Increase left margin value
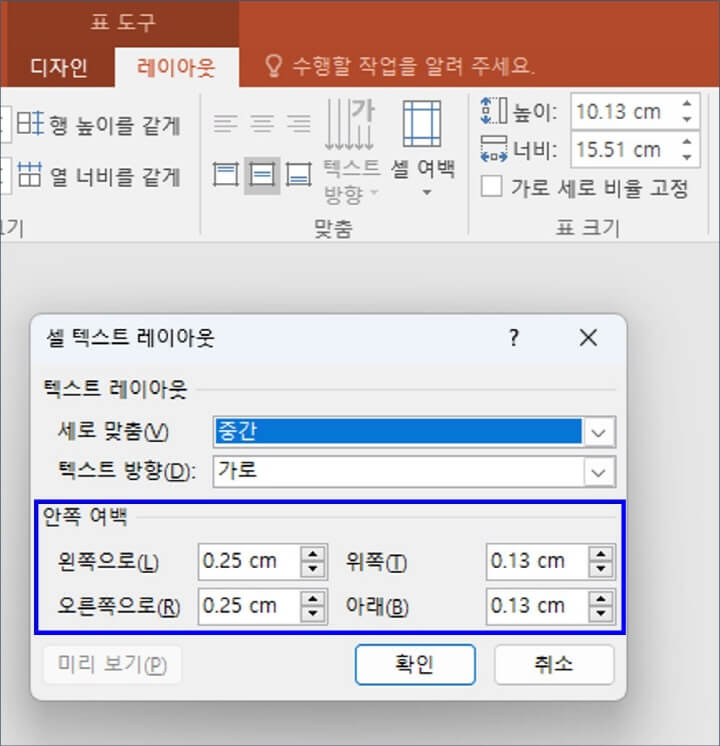Image resolution: width=720 pixels, height=746 pixels. (313, 554)
